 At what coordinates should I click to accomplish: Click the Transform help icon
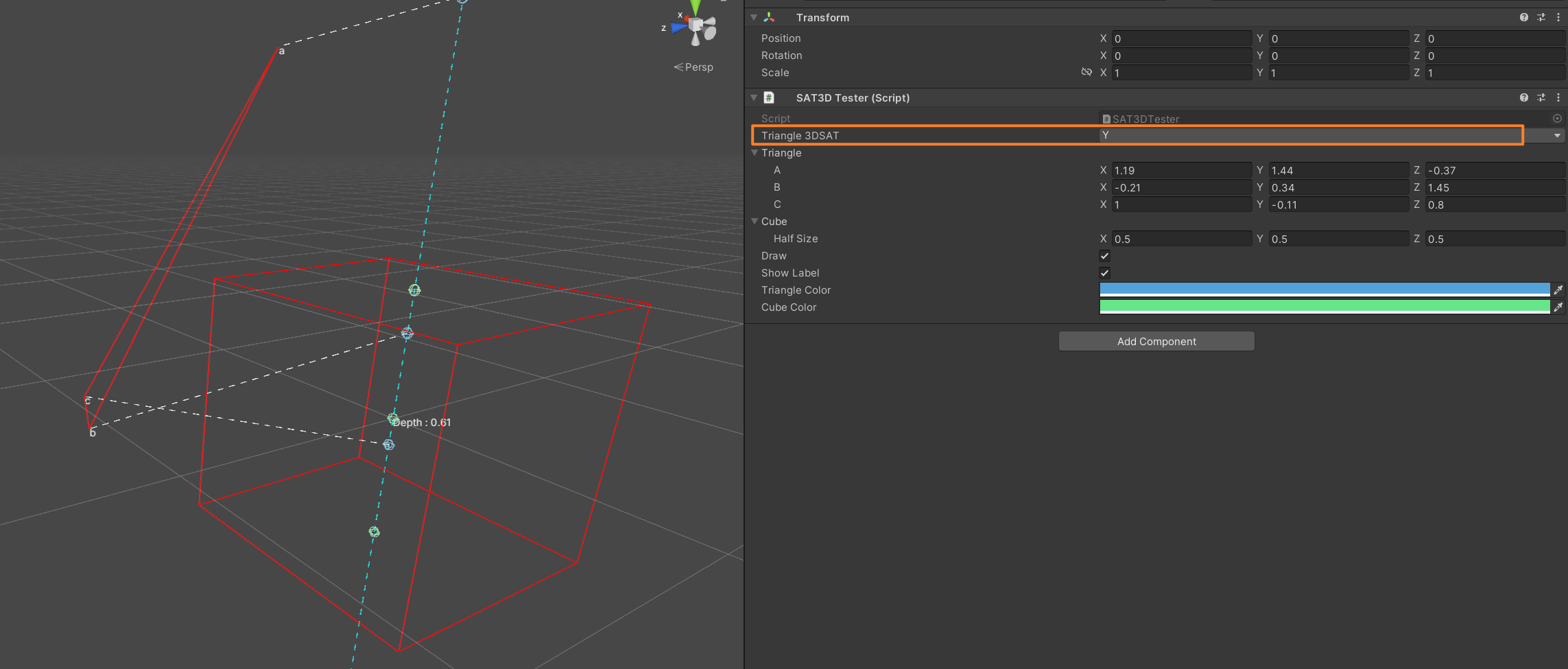tap(1524, 17)
